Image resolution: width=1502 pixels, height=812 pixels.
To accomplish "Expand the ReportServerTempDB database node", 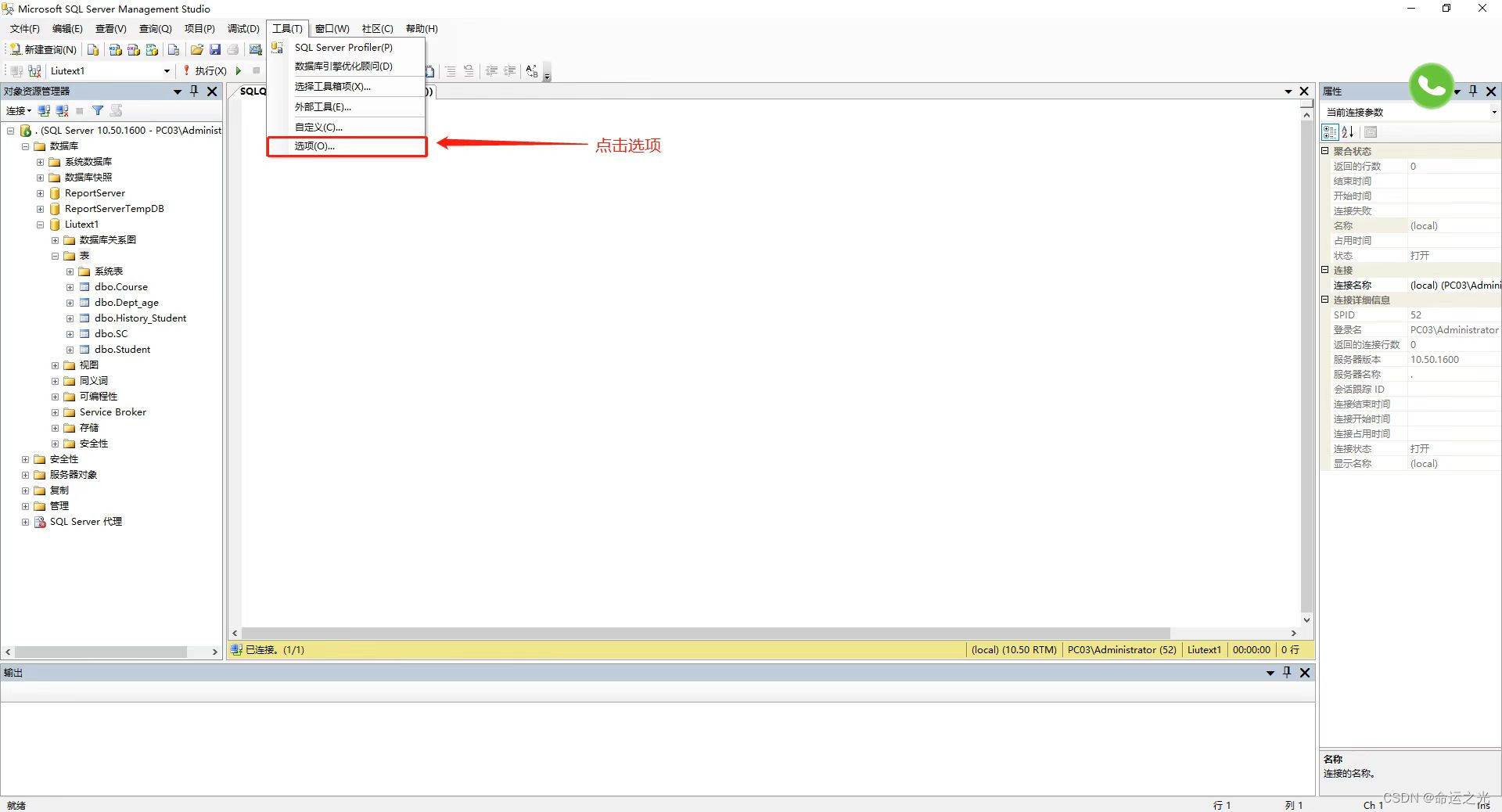I will [x=40, y=209].
